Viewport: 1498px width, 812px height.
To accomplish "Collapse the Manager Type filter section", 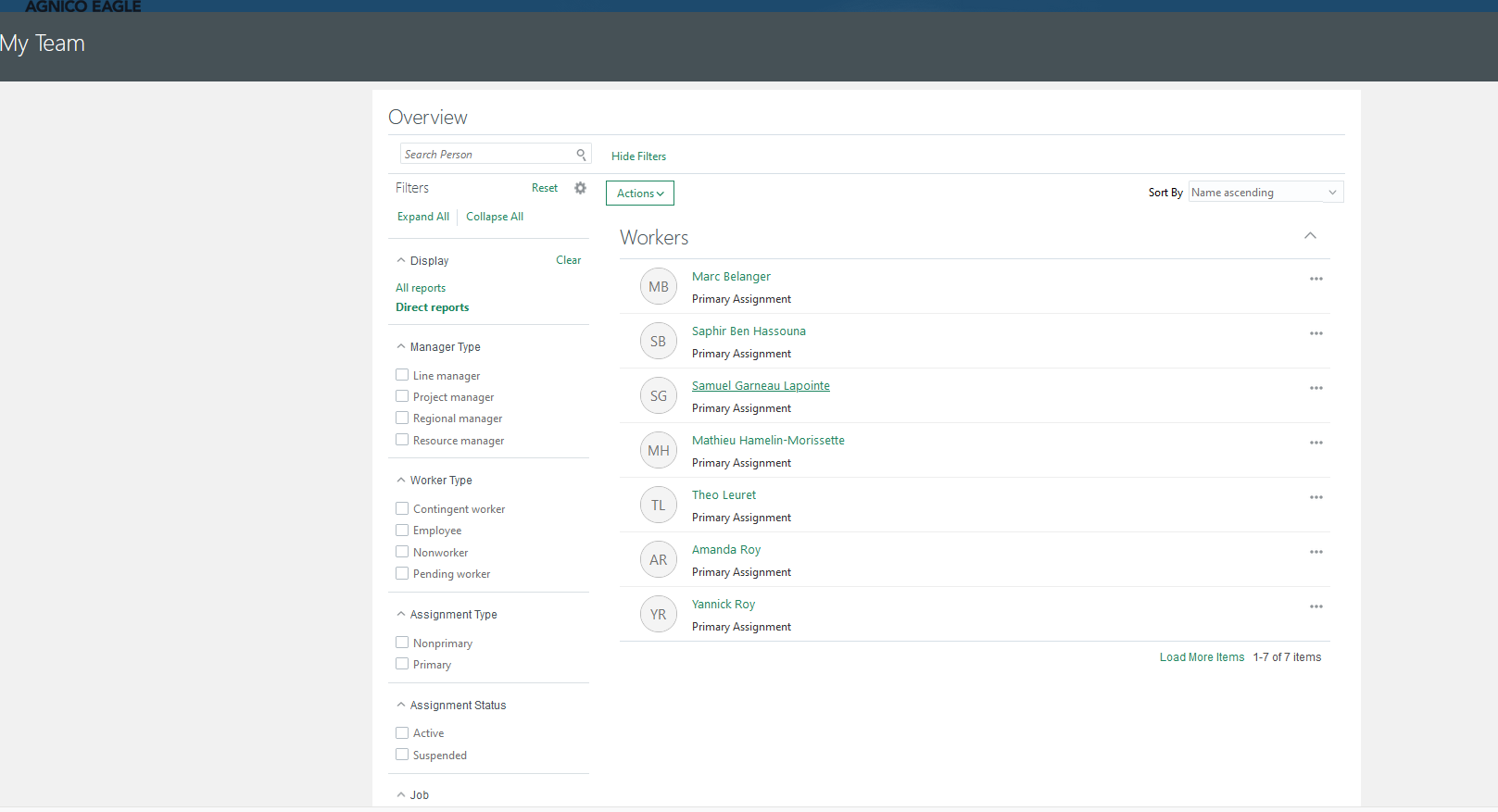I will click(x=401, y=346).
